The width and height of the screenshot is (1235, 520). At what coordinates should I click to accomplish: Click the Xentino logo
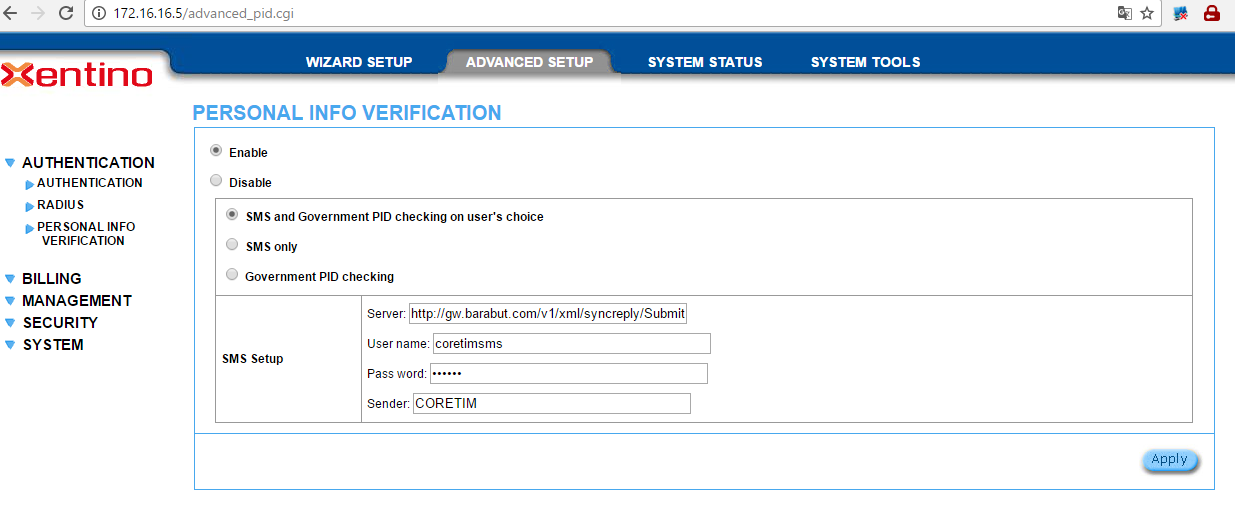point(78,75)
